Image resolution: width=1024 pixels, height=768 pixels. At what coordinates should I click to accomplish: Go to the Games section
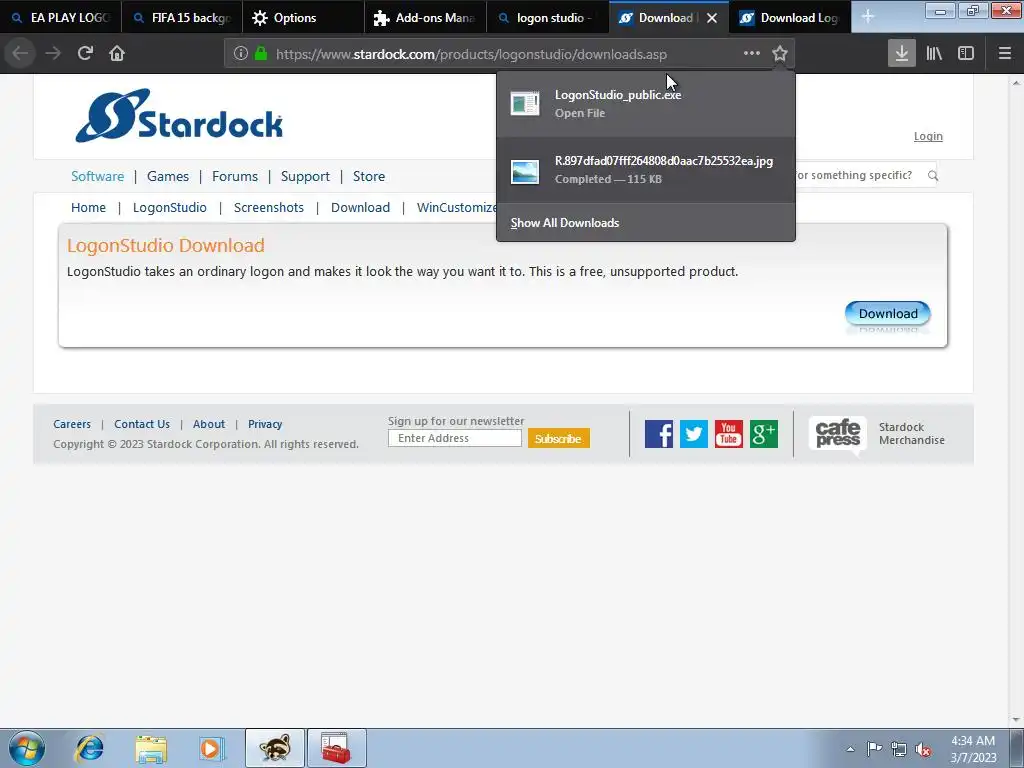pos(168,176)
